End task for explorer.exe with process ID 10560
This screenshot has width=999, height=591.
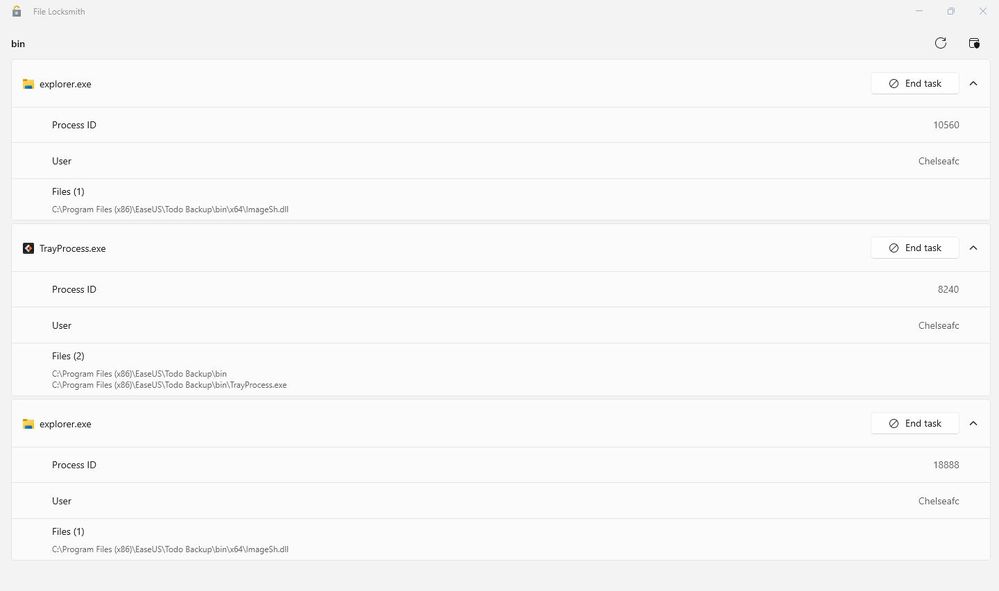click(x=914, y=84)
